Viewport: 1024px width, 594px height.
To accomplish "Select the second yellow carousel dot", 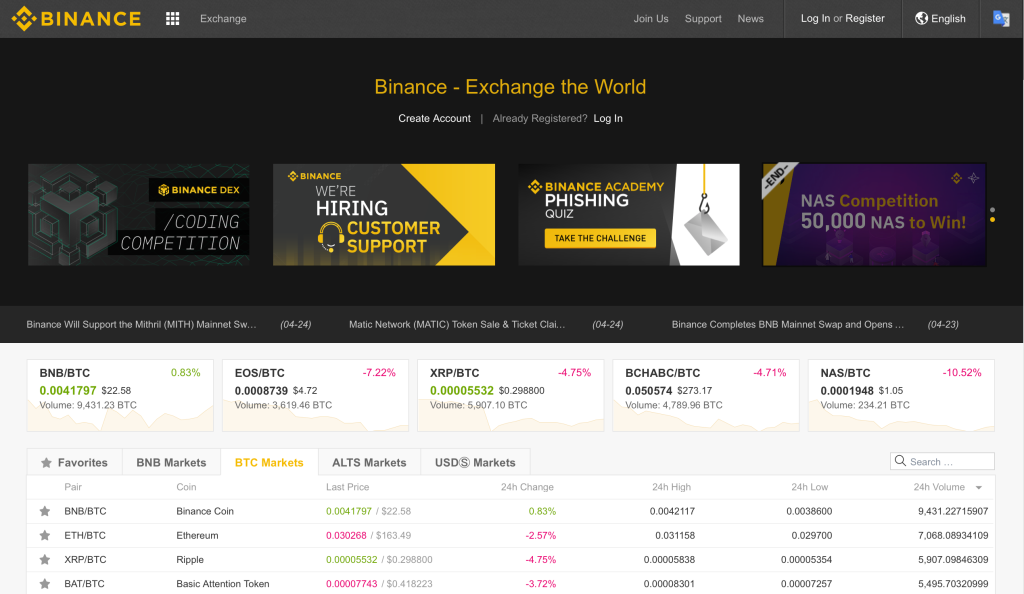I will (993, 220).
